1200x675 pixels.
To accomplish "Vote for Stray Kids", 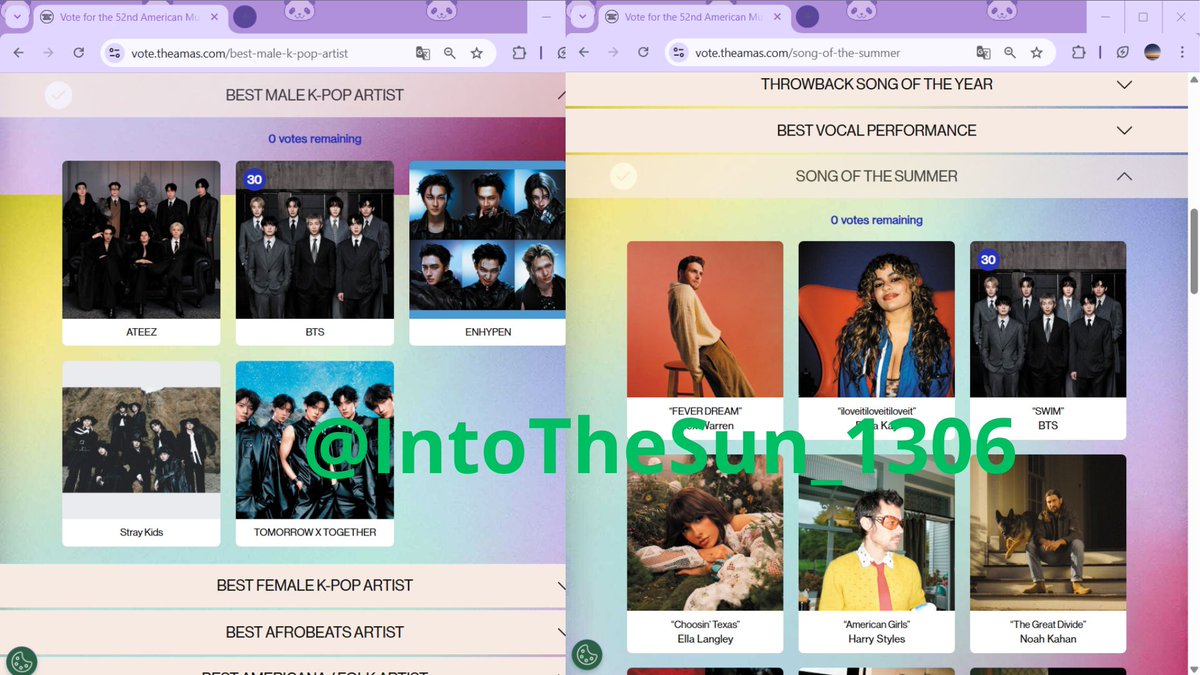I will coord(141,454).
